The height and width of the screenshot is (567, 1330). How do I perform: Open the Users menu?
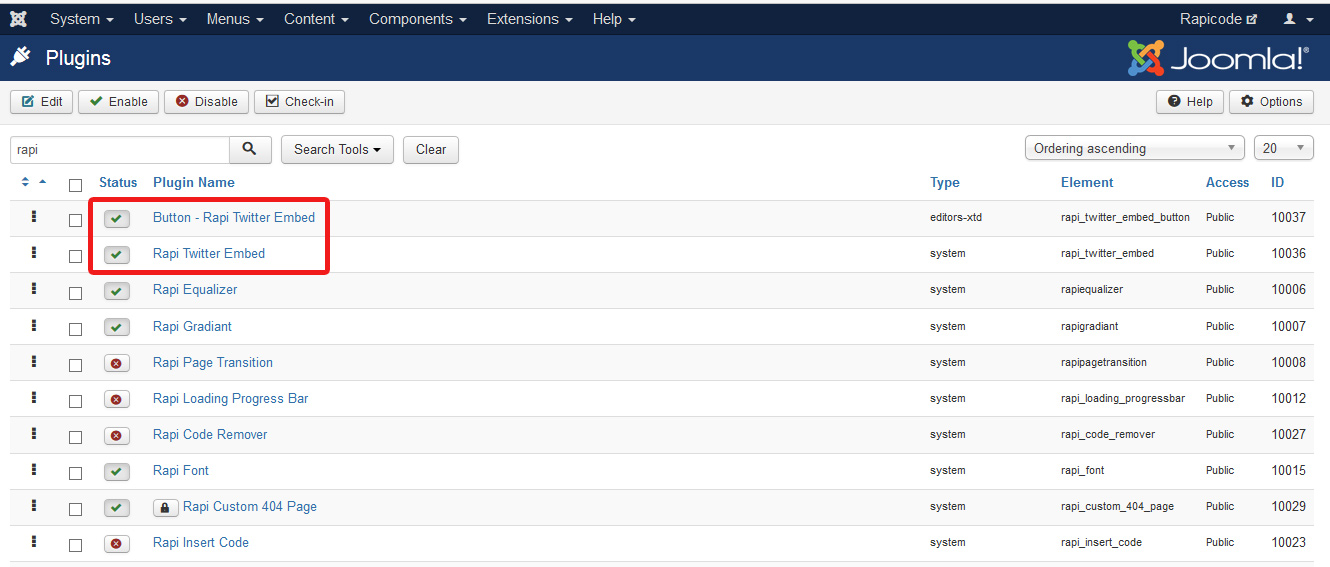(161, 19)
